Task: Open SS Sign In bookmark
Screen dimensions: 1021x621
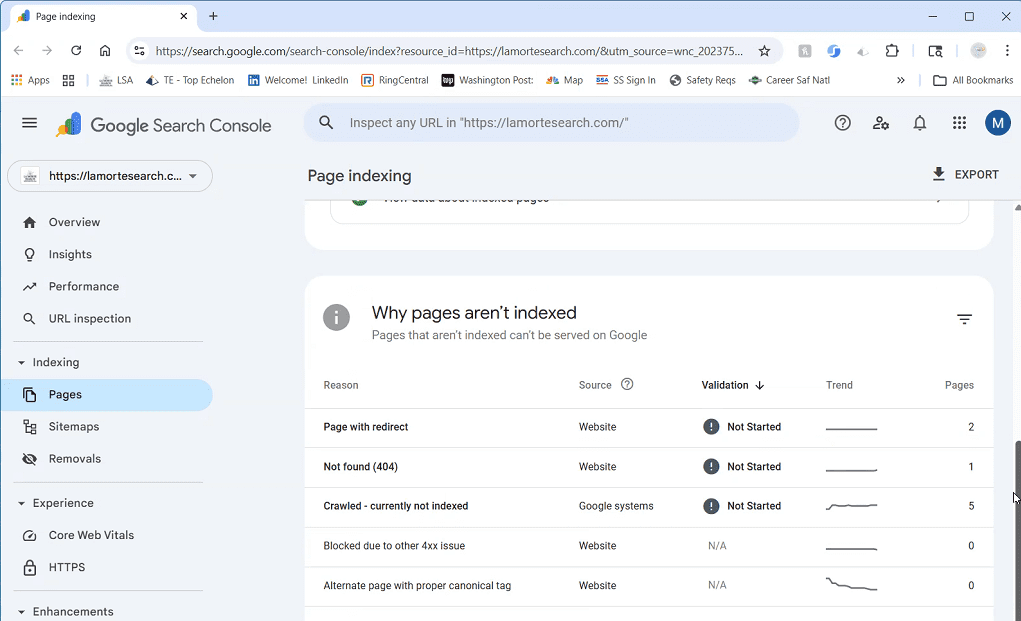Action: click(626, 80)
